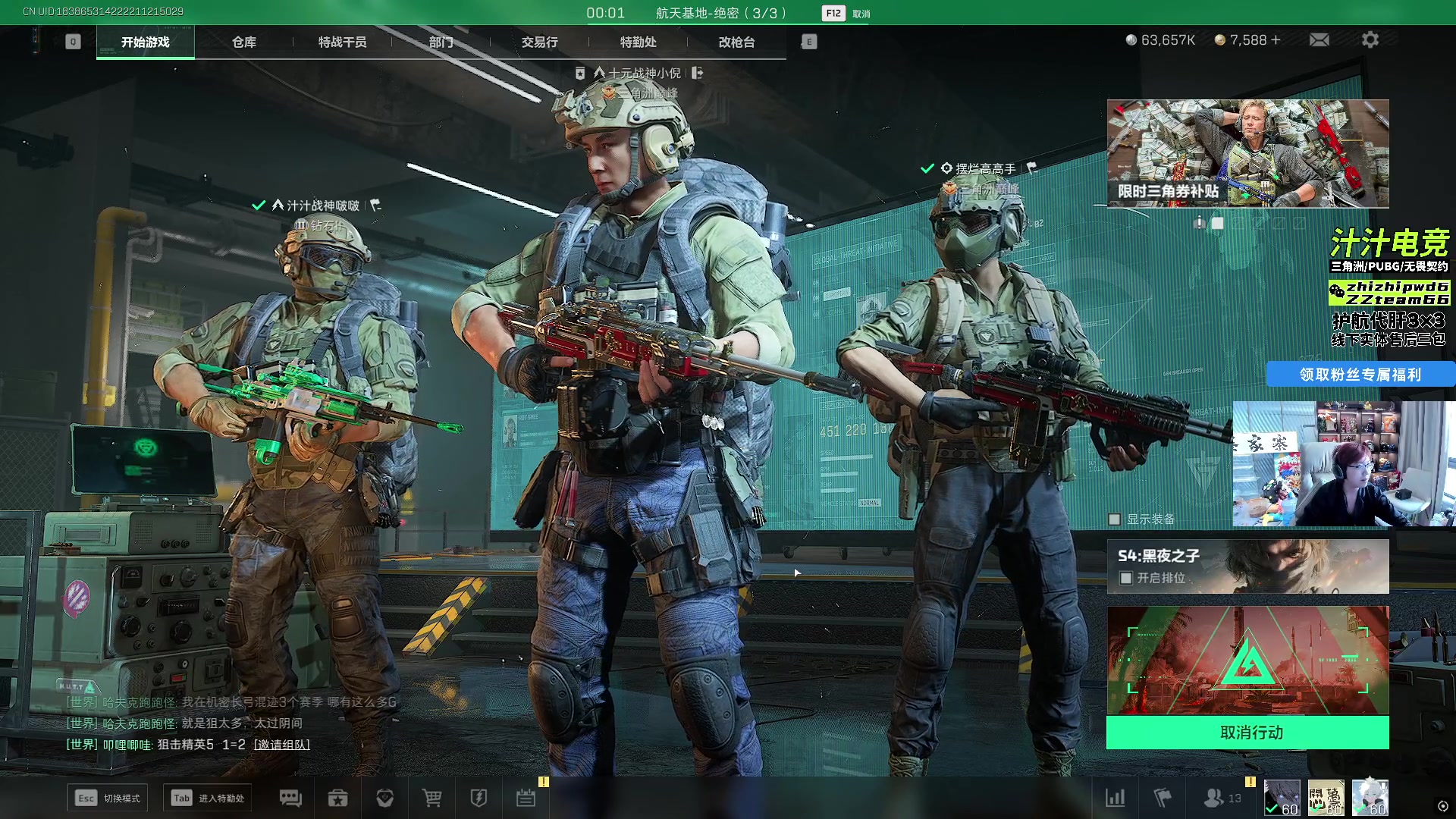Click player name 十元战神小倪

(x=645, y=73)
